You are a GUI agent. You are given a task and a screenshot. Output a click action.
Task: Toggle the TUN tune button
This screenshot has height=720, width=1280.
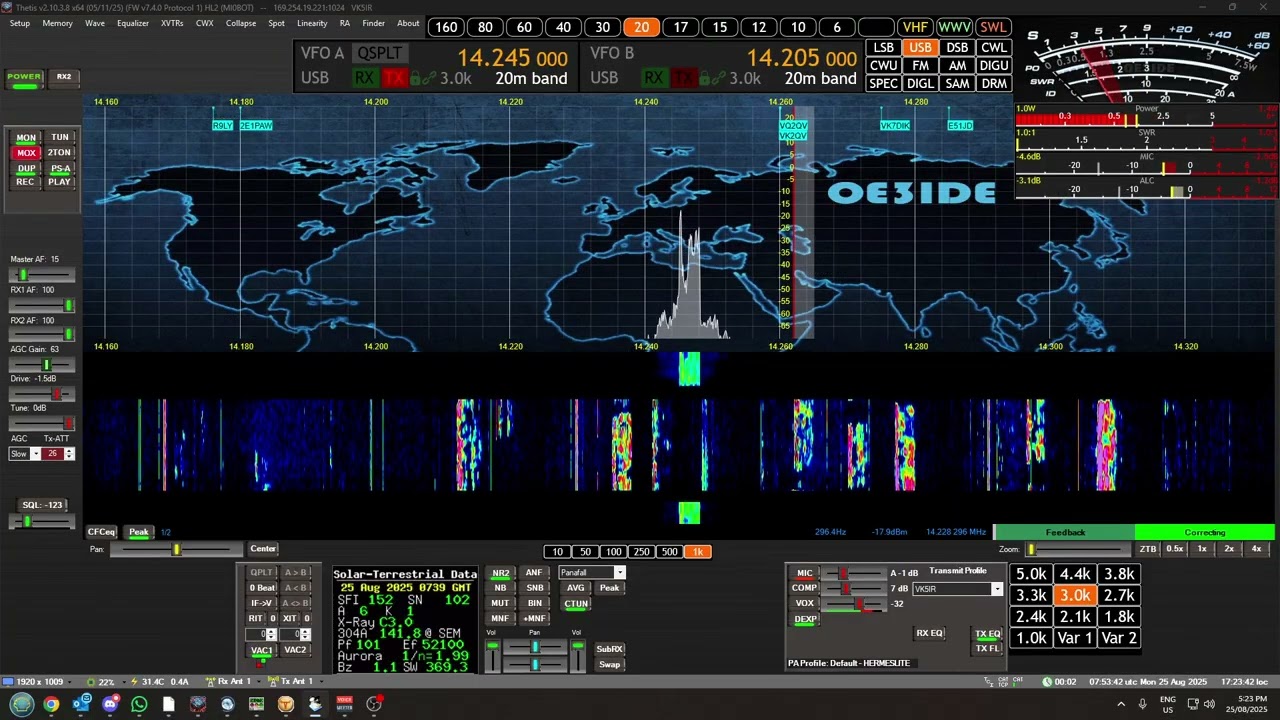coord(60,137)
